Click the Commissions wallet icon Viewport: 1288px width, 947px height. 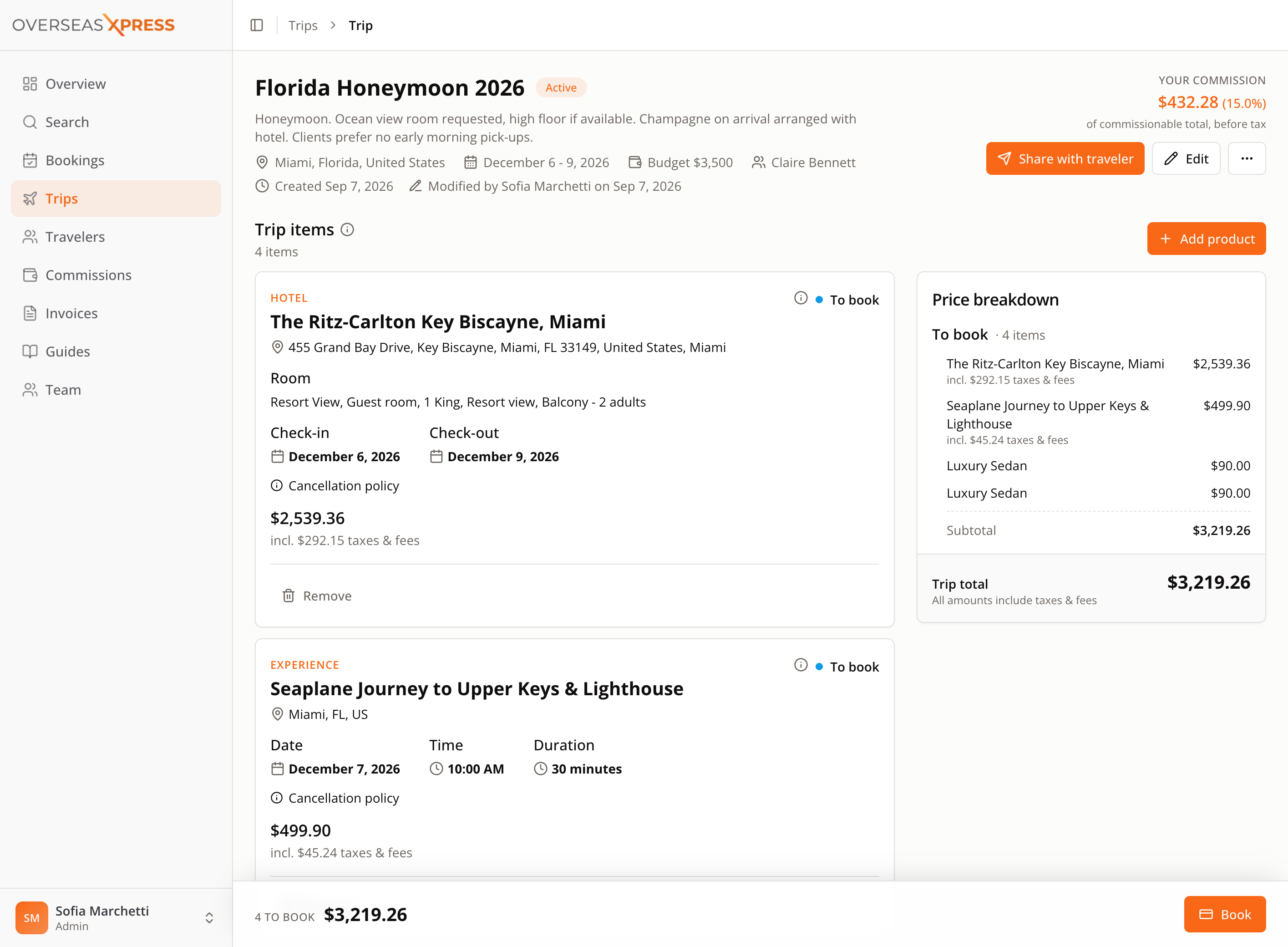[30, 275]
